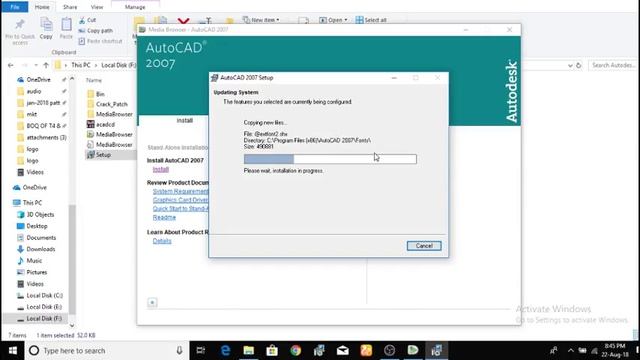Select the Setup file in list
This screenshot has width=640, height=360.
pos(99,155)
